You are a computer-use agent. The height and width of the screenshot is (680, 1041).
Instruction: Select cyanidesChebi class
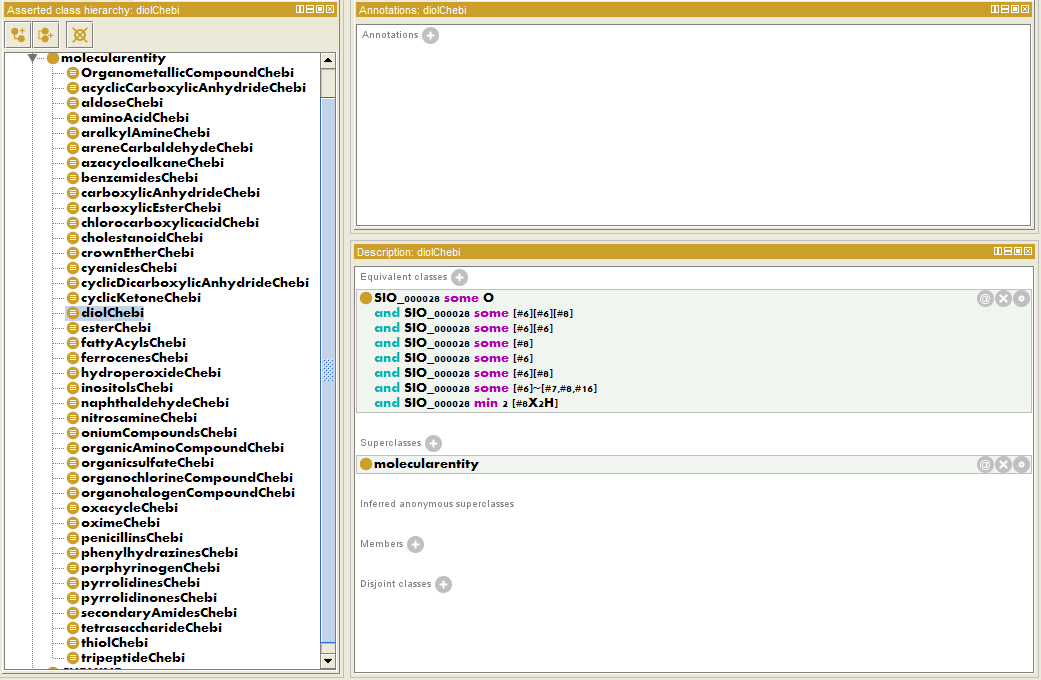(129, 268)
